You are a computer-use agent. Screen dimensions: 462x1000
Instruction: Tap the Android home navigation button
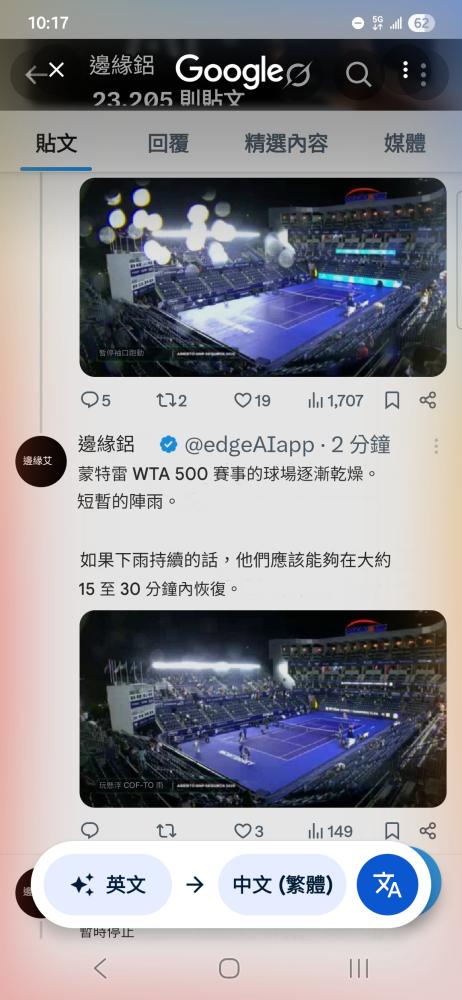[x=229, y=968]
